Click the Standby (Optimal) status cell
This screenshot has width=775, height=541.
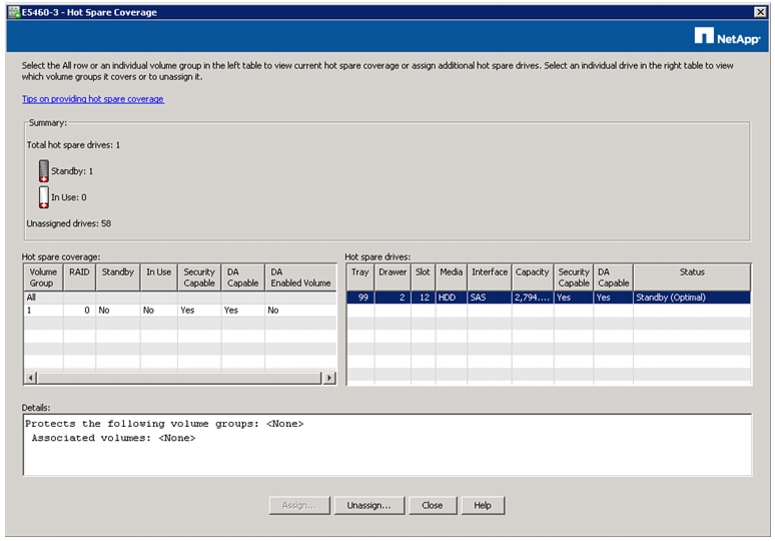691,297
